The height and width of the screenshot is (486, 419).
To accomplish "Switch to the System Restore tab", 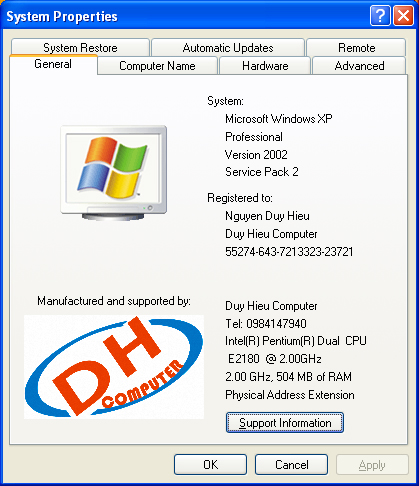I will 80,47.
